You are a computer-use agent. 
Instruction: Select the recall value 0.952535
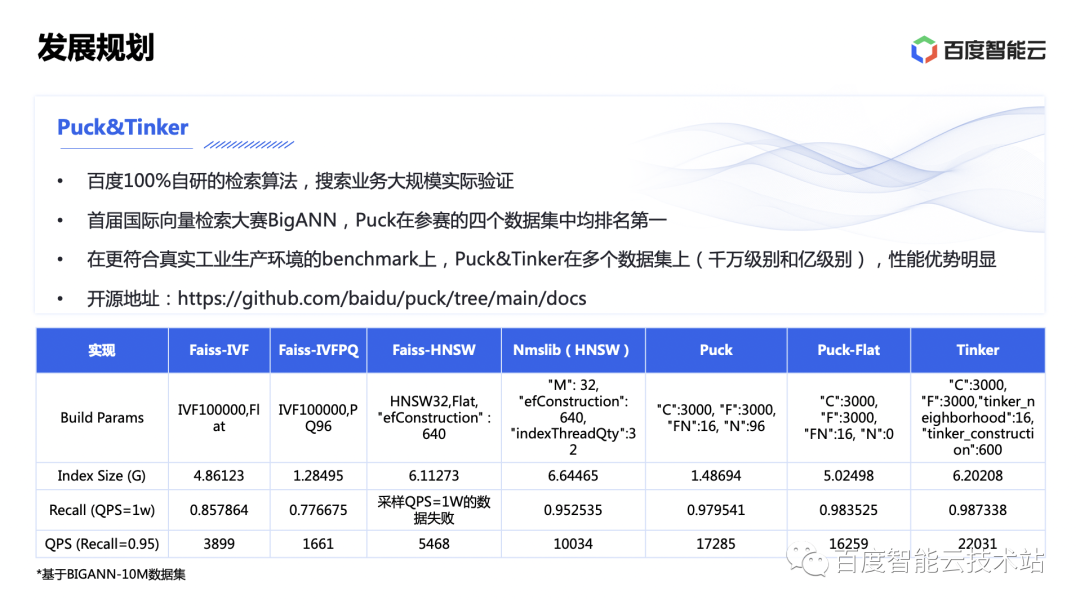coord(573,510)
